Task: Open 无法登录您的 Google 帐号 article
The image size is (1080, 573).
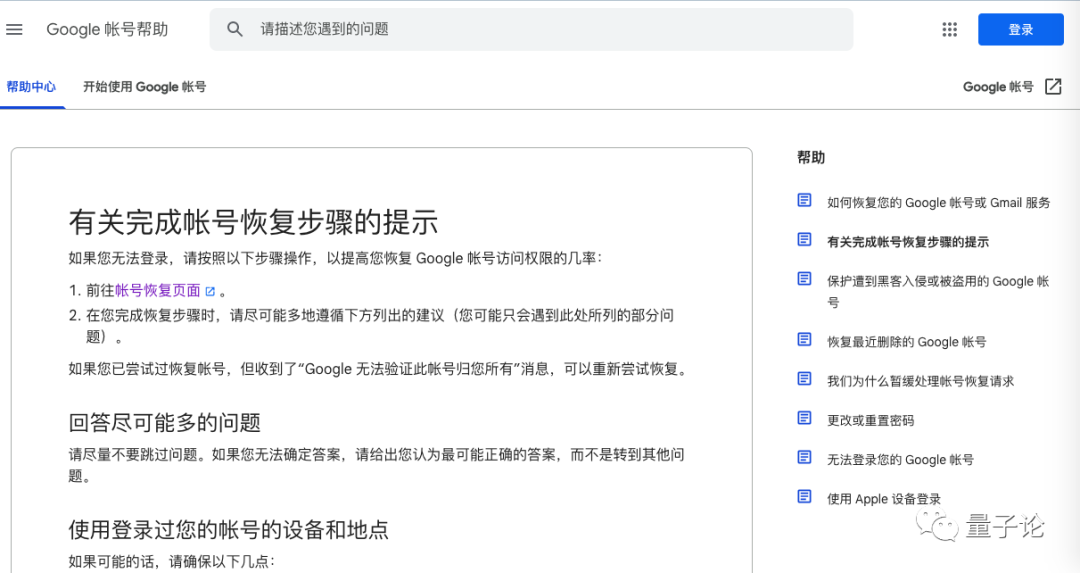Action: click(900, 459)
